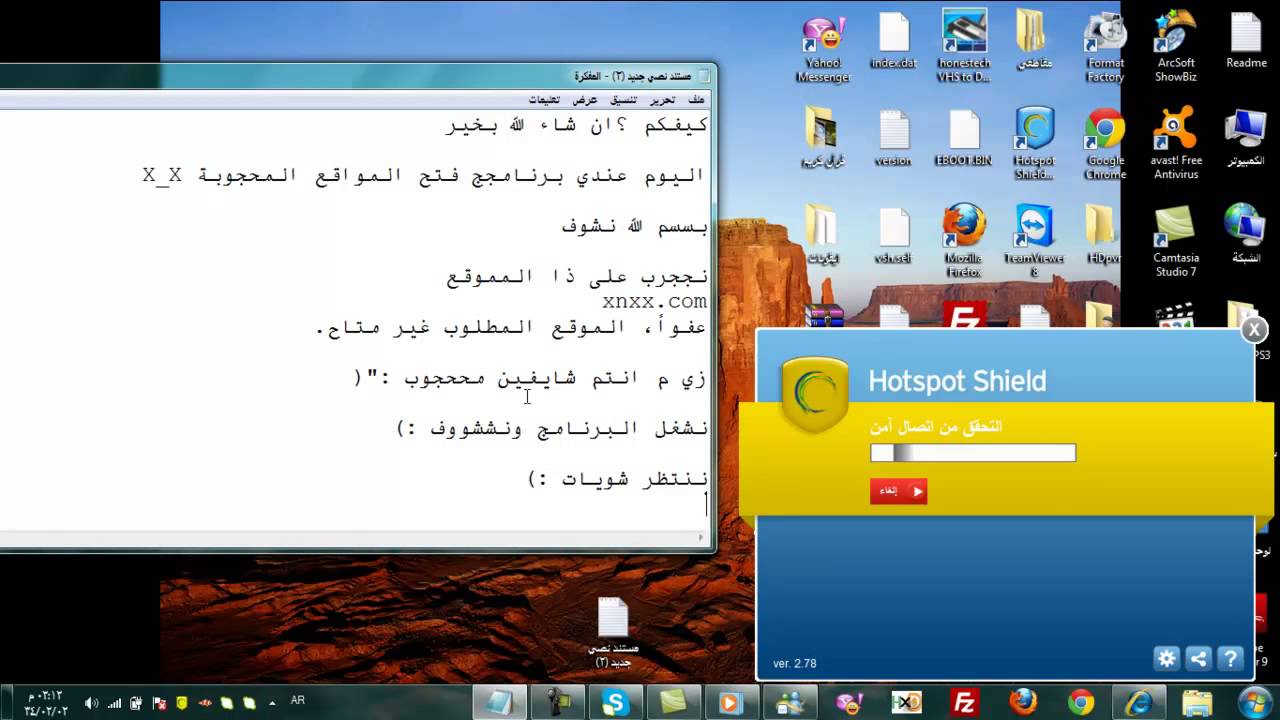Switch to the Camtasia taskbar button

(x=673, y=703)
